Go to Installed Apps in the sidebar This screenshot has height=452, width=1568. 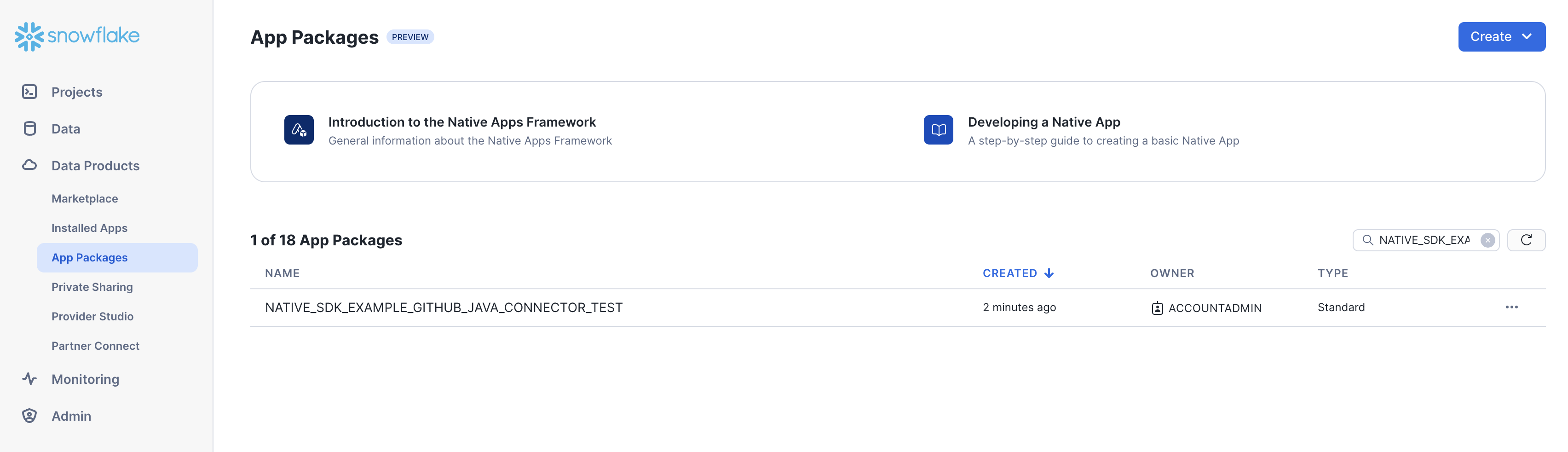(x=89, y=228)
